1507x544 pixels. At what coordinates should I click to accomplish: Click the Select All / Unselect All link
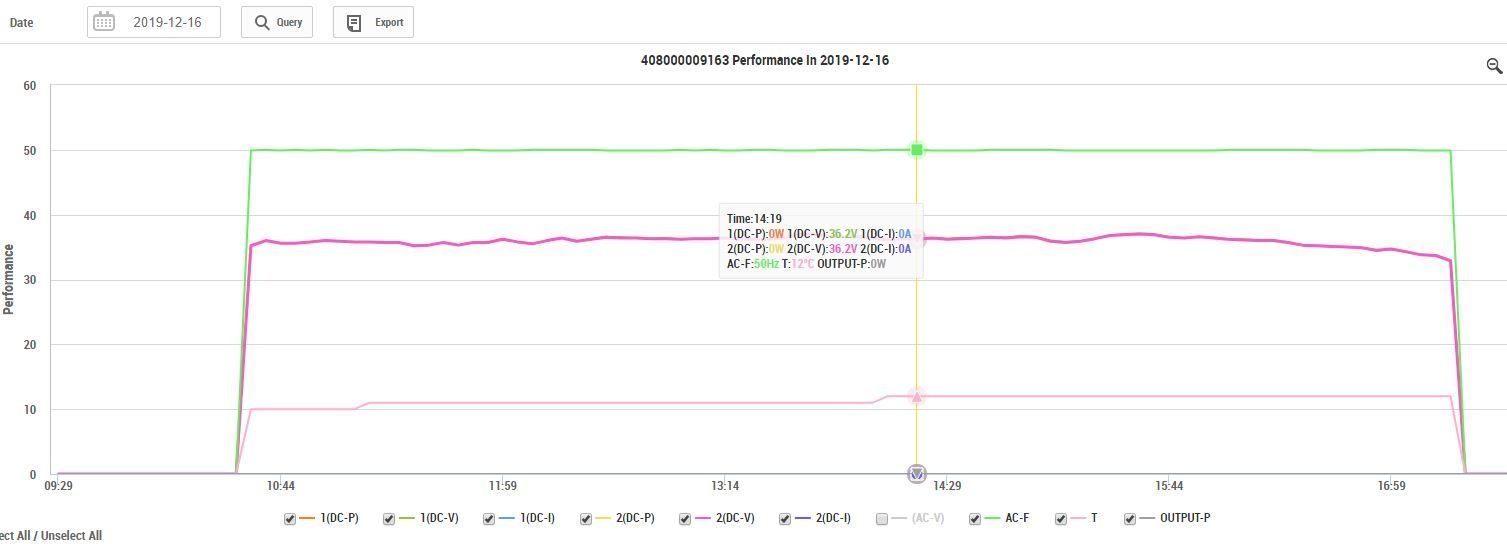pyautogui.click(x=49, y=536)
